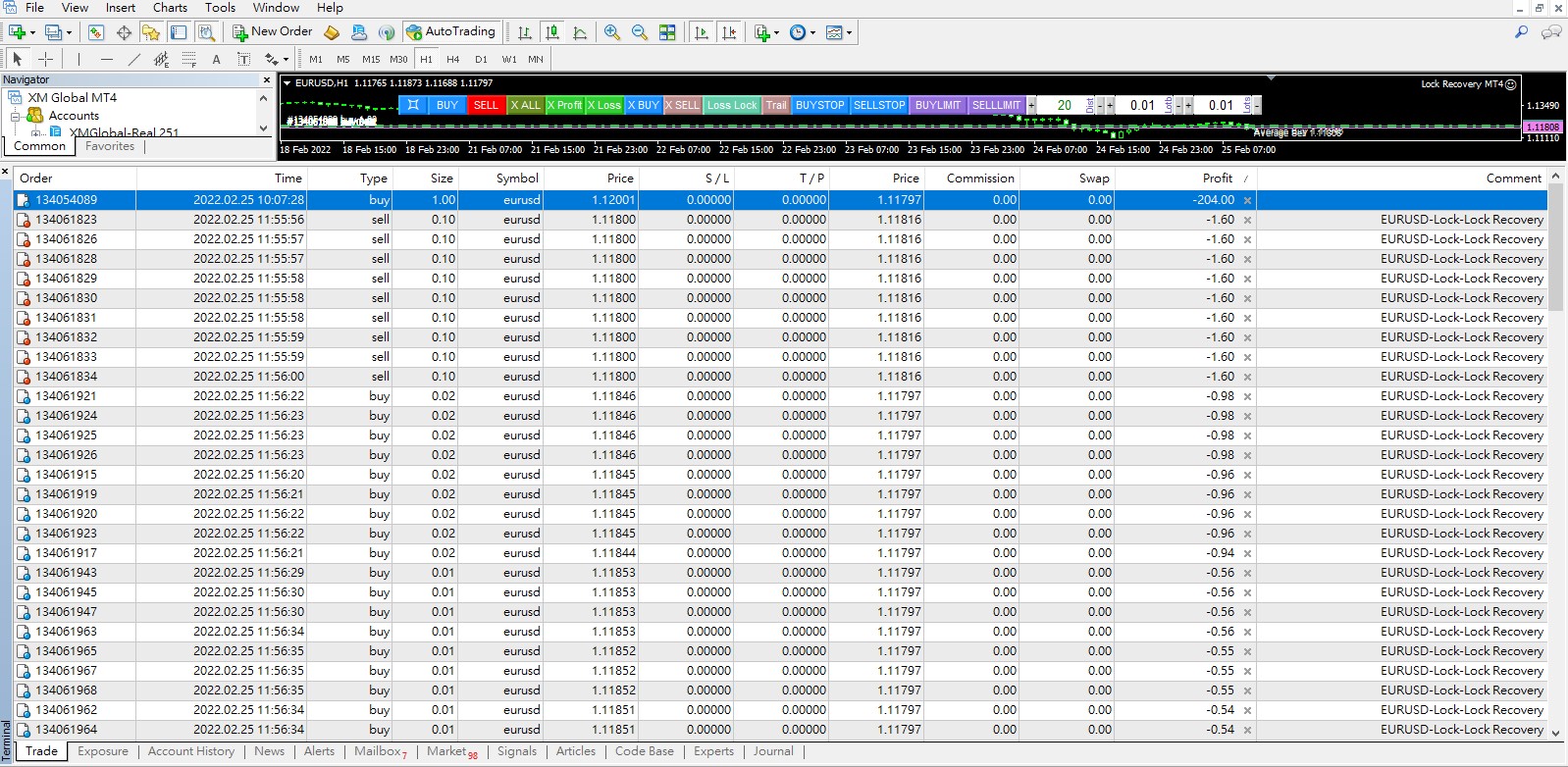Toggle the AutoTrading button
Screen dimensions: 1568x767
[451, 31]
